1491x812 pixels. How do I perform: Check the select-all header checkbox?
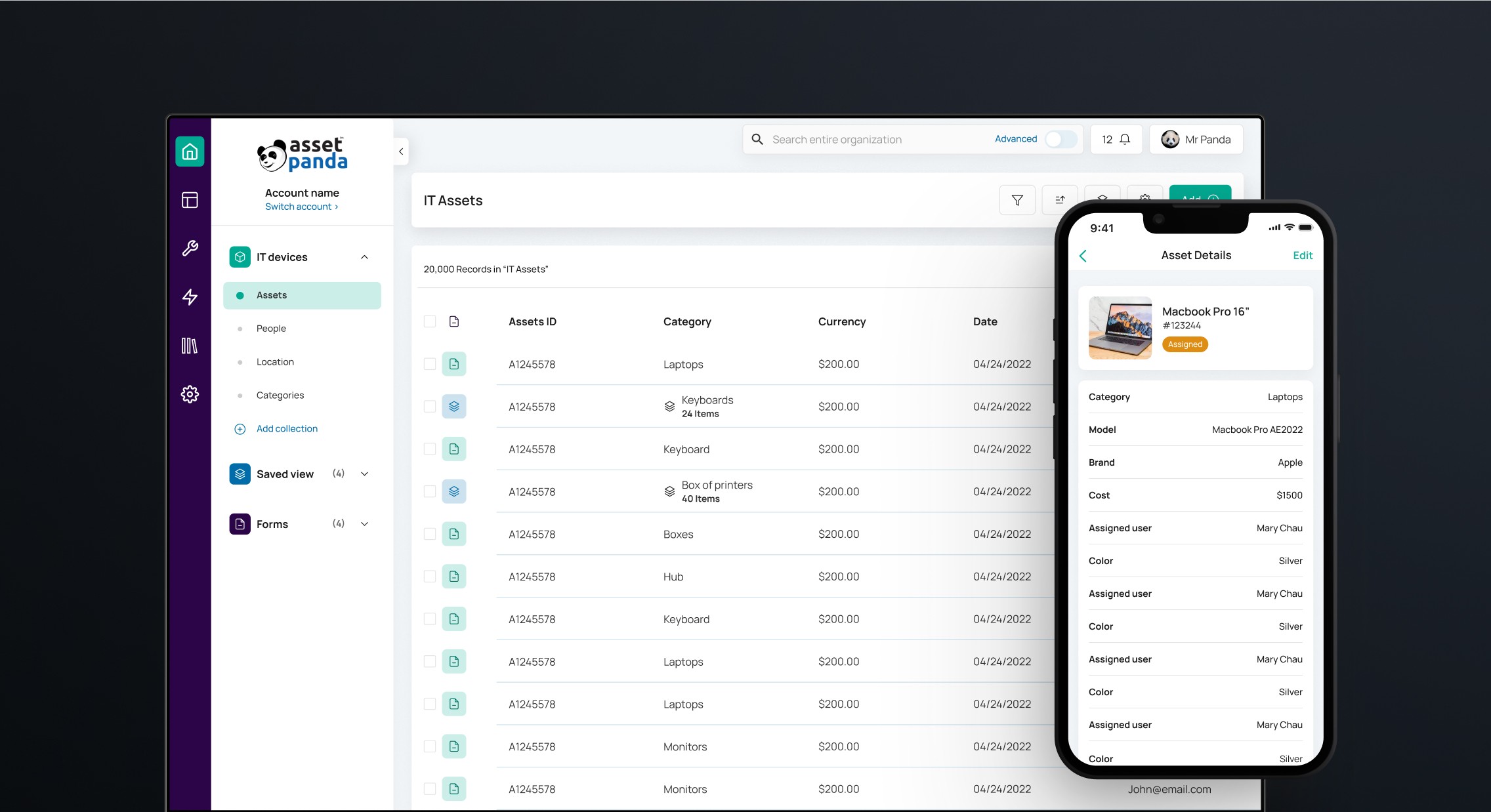tap(430, 321)
